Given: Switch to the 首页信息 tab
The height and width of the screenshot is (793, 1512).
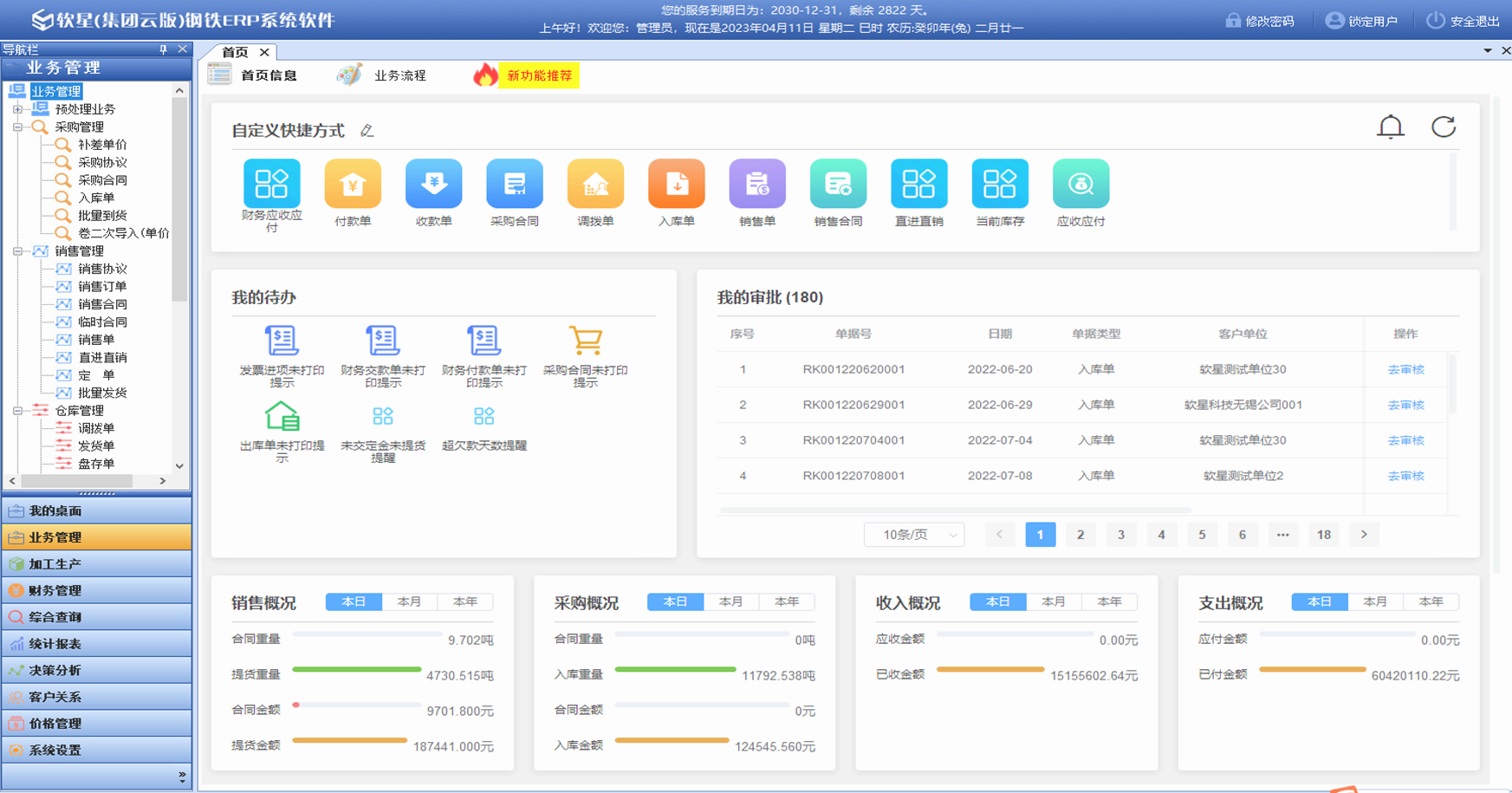Looking at the screenshot, I should tap(253, 75).
